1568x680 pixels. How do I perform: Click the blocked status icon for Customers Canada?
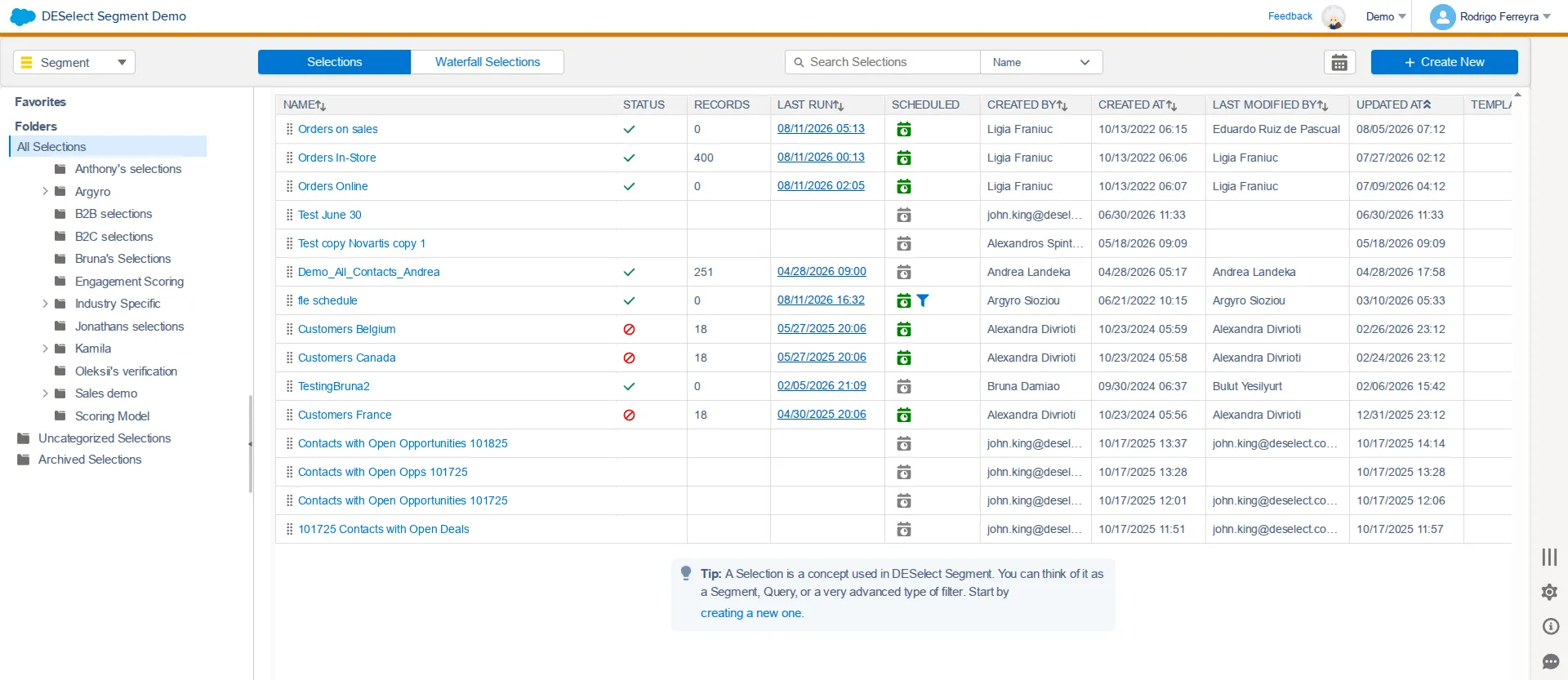pos(629,358)
